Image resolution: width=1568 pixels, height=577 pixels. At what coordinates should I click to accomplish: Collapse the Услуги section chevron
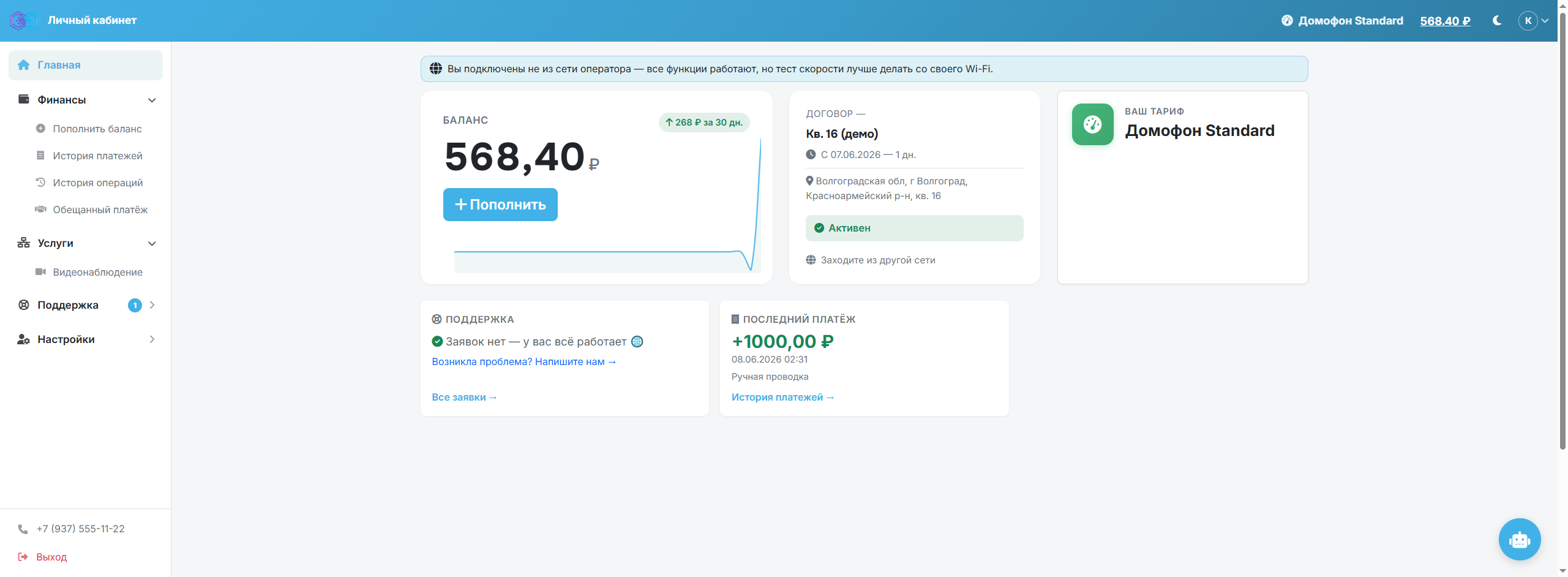tap(152, 243)
